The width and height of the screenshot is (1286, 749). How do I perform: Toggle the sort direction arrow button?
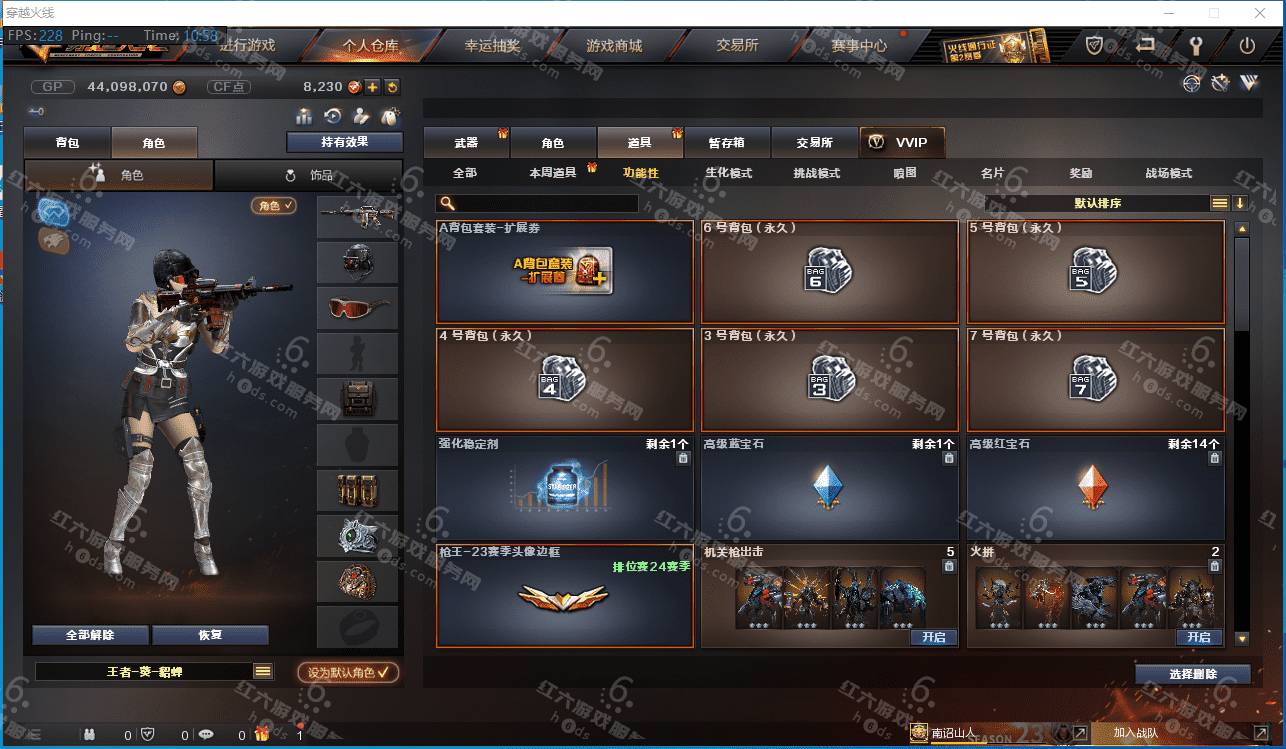1240,203
